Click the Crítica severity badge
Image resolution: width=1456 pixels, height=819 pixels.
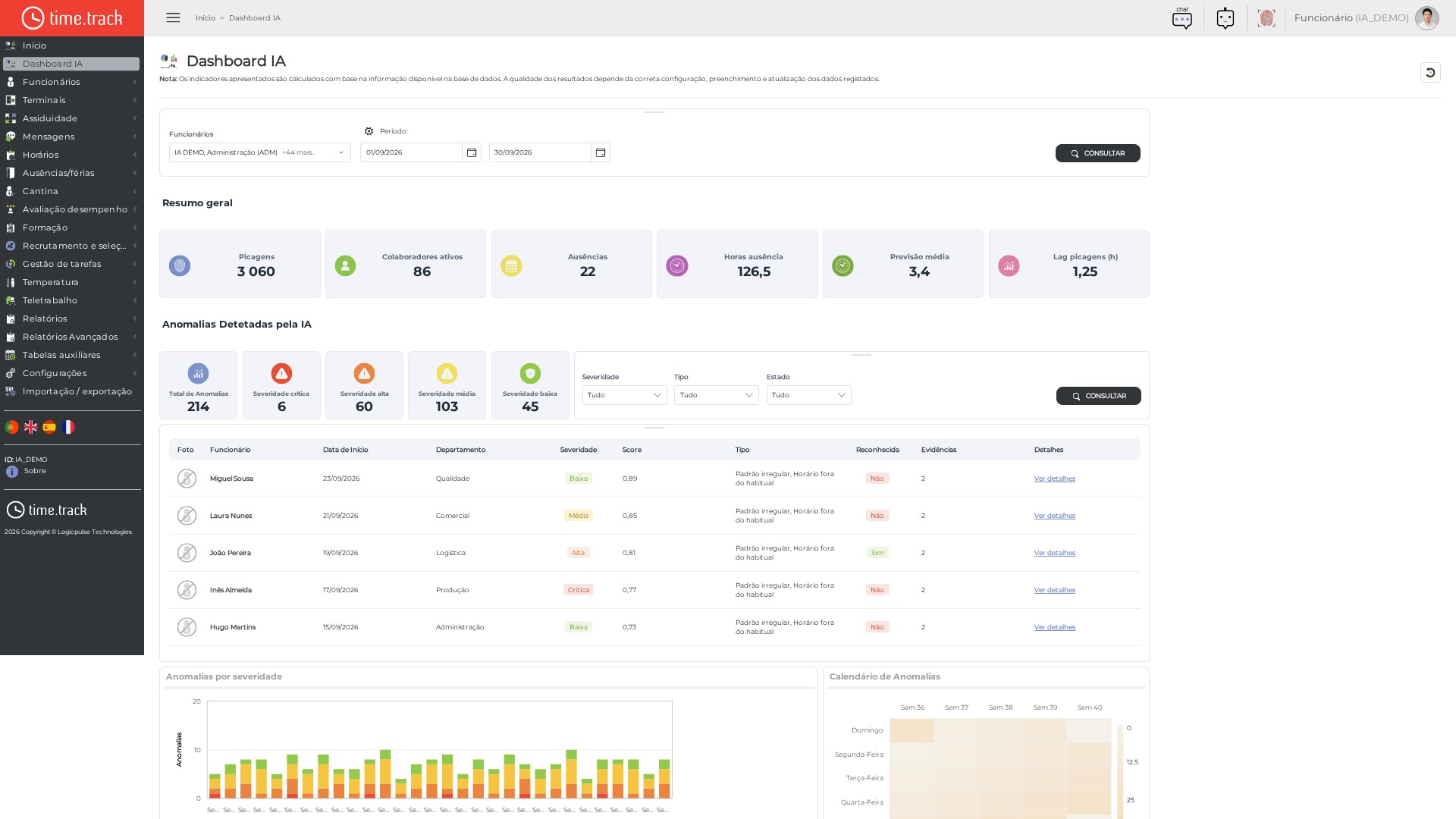pos(578,590)
